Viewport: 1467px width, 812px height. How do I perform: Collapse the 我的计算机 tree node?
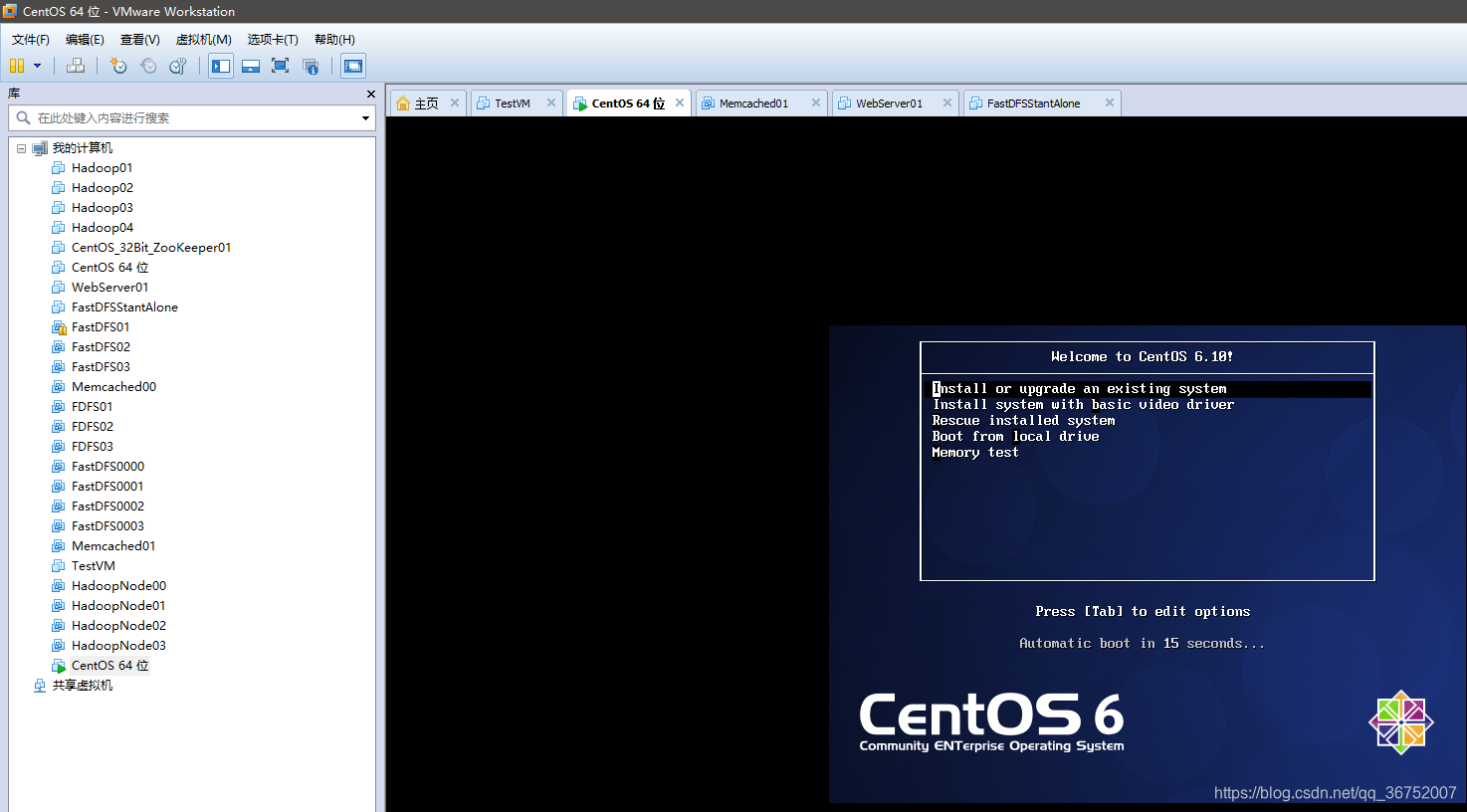(x=21, y=148)
